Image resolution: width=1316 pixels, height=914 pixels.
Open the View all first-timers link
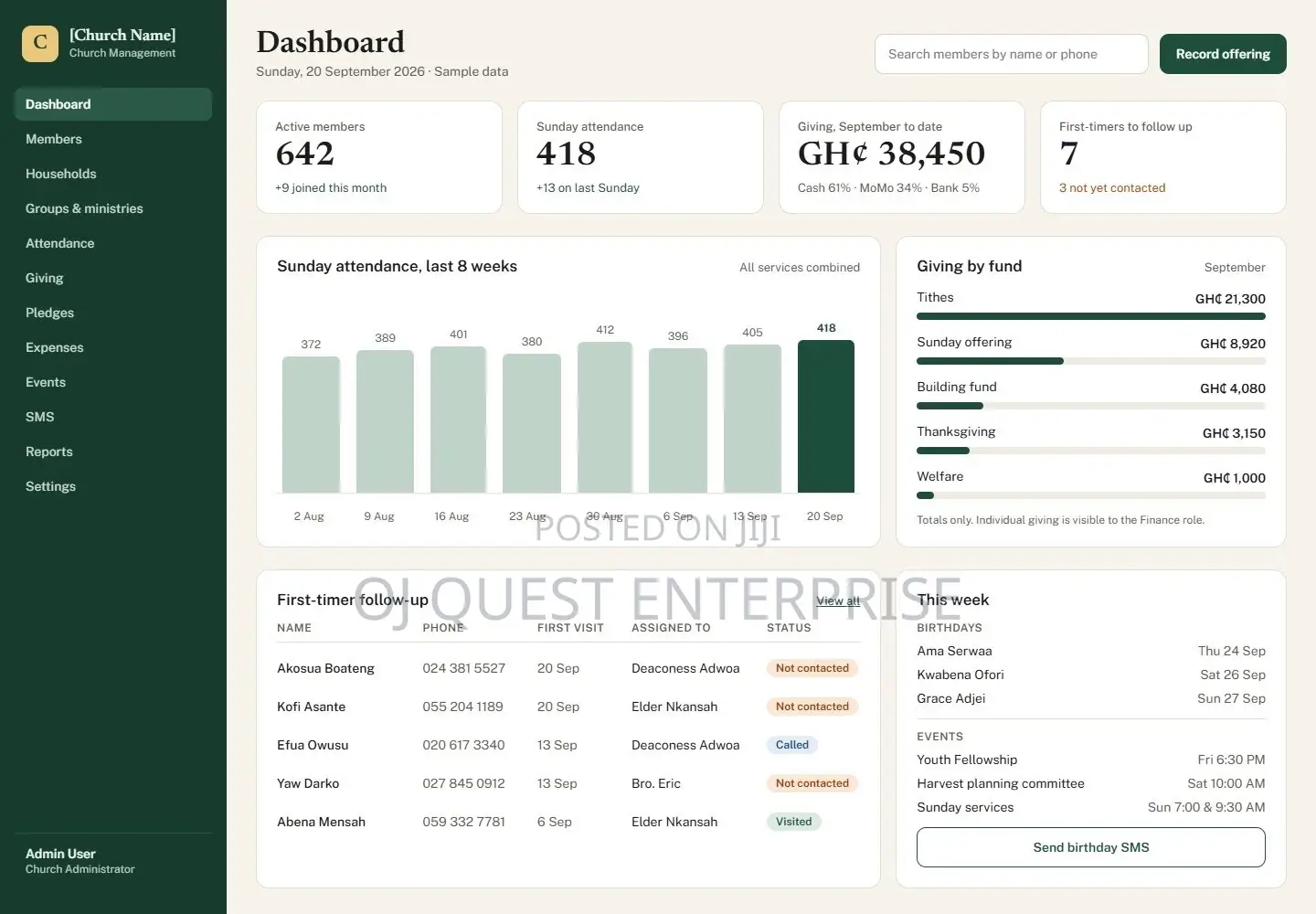pos(838,600)
